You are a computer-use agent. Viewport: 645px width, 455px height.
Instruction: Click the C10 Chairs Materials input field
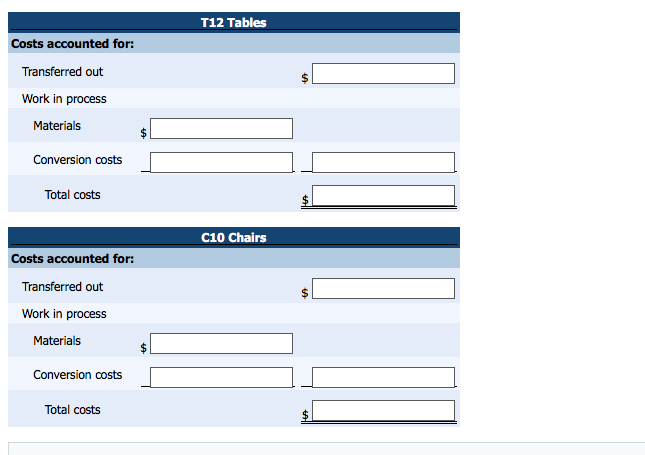coord(222,343)
